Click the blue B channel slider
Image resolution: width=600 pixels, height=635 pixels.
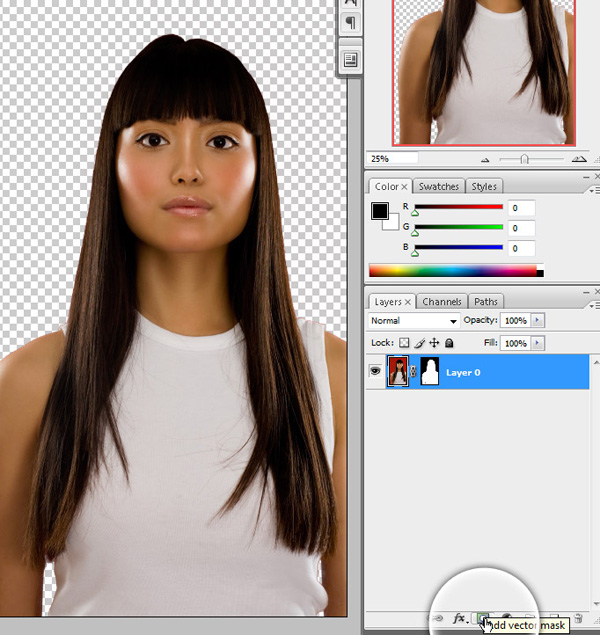pyautogui.click(x=459, y=247)
